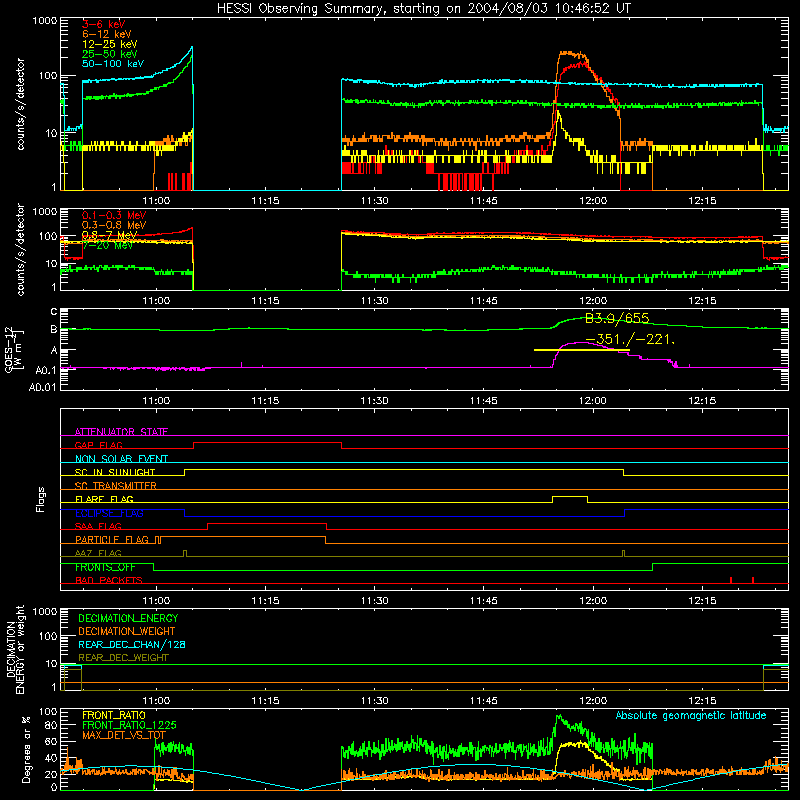The image size is (800, 800).
Task: Click the A0.01 level label on GOES axis
Action: click(43, 387)
